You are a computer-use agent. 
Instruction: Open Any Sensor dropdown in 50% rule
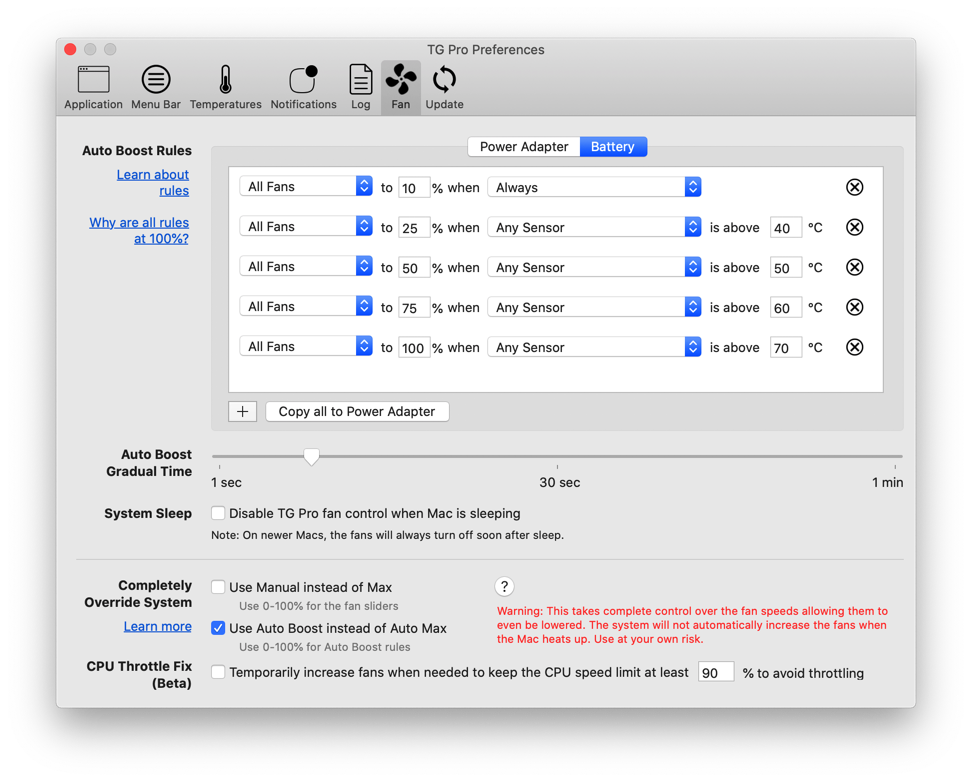(594, 267)
